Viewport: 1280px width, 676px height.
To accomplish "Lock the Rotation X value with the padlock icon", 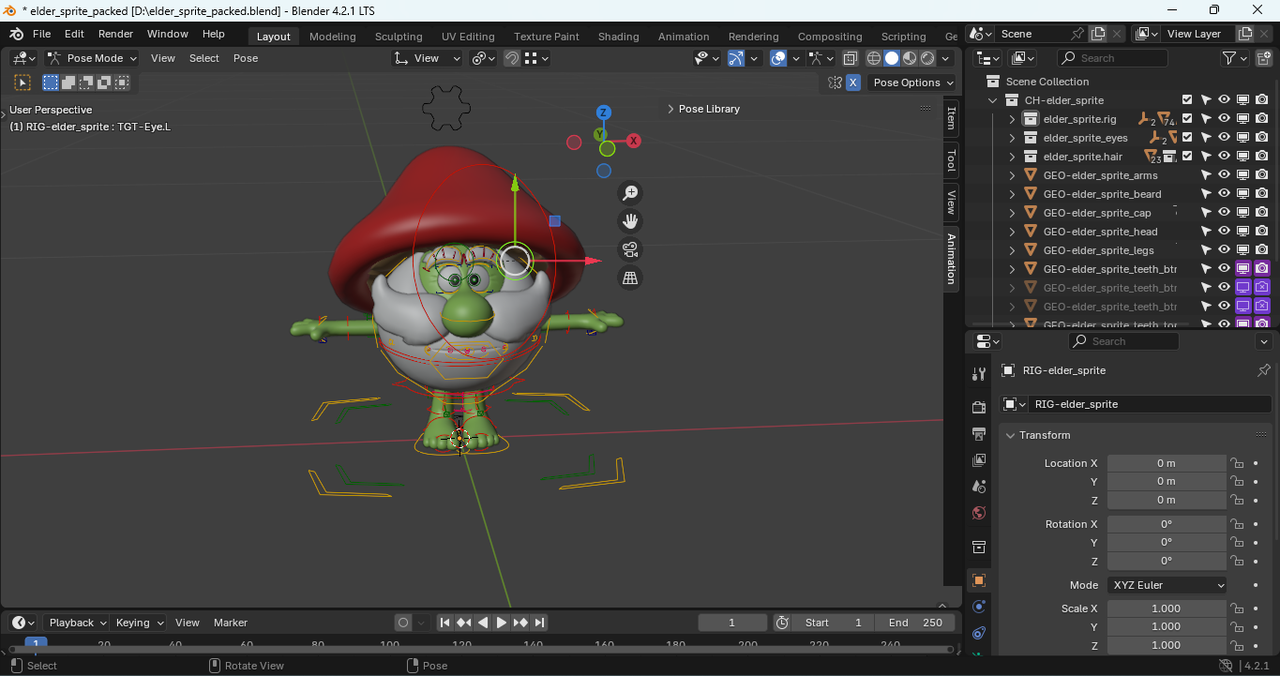I will pyautogui.click(x=1237, y=524).
